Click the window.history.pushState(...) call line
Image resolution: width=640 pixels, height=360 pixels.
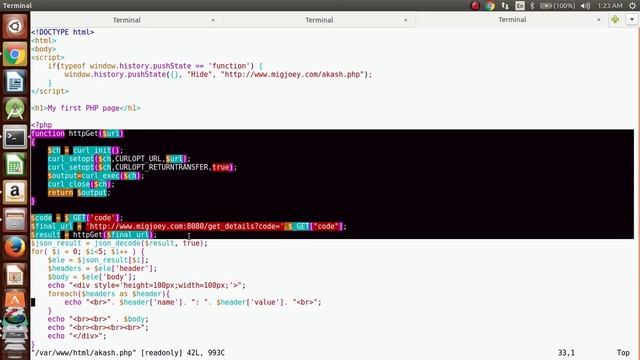(x=218, y=74)
